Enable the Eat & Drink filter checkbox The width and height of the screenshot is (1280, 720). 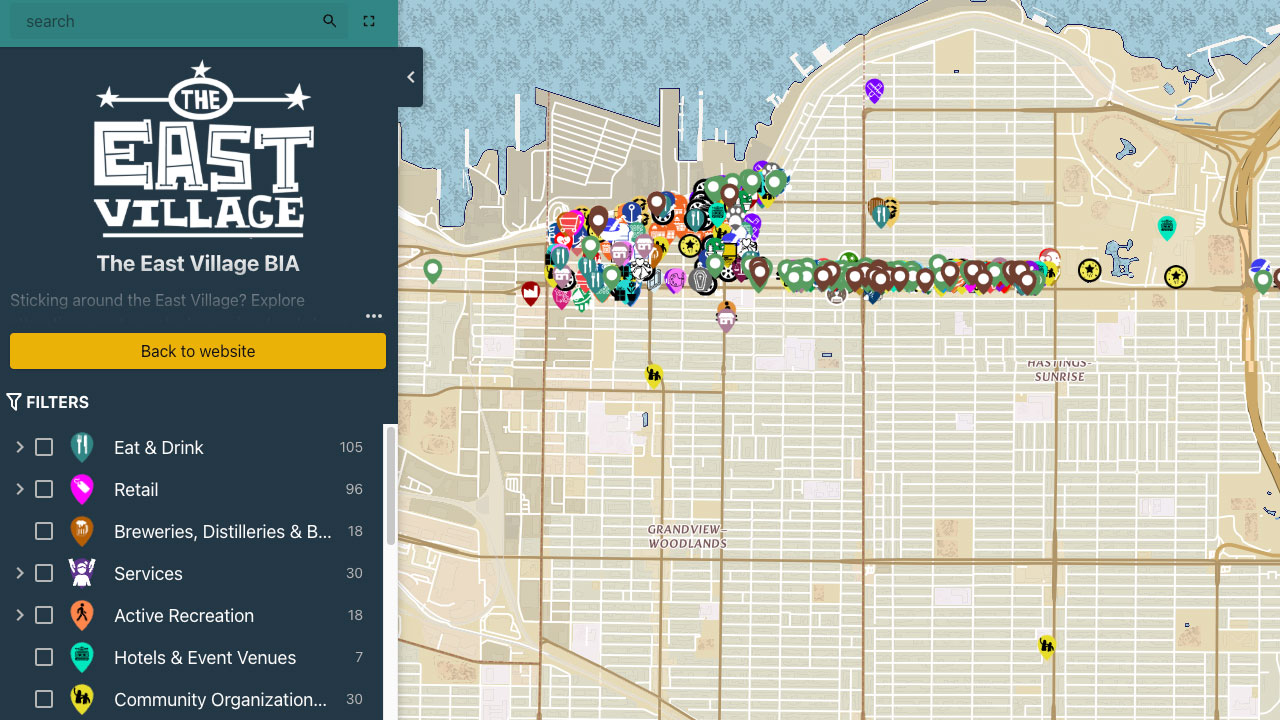pyautogui.click(x=44, y=447)
